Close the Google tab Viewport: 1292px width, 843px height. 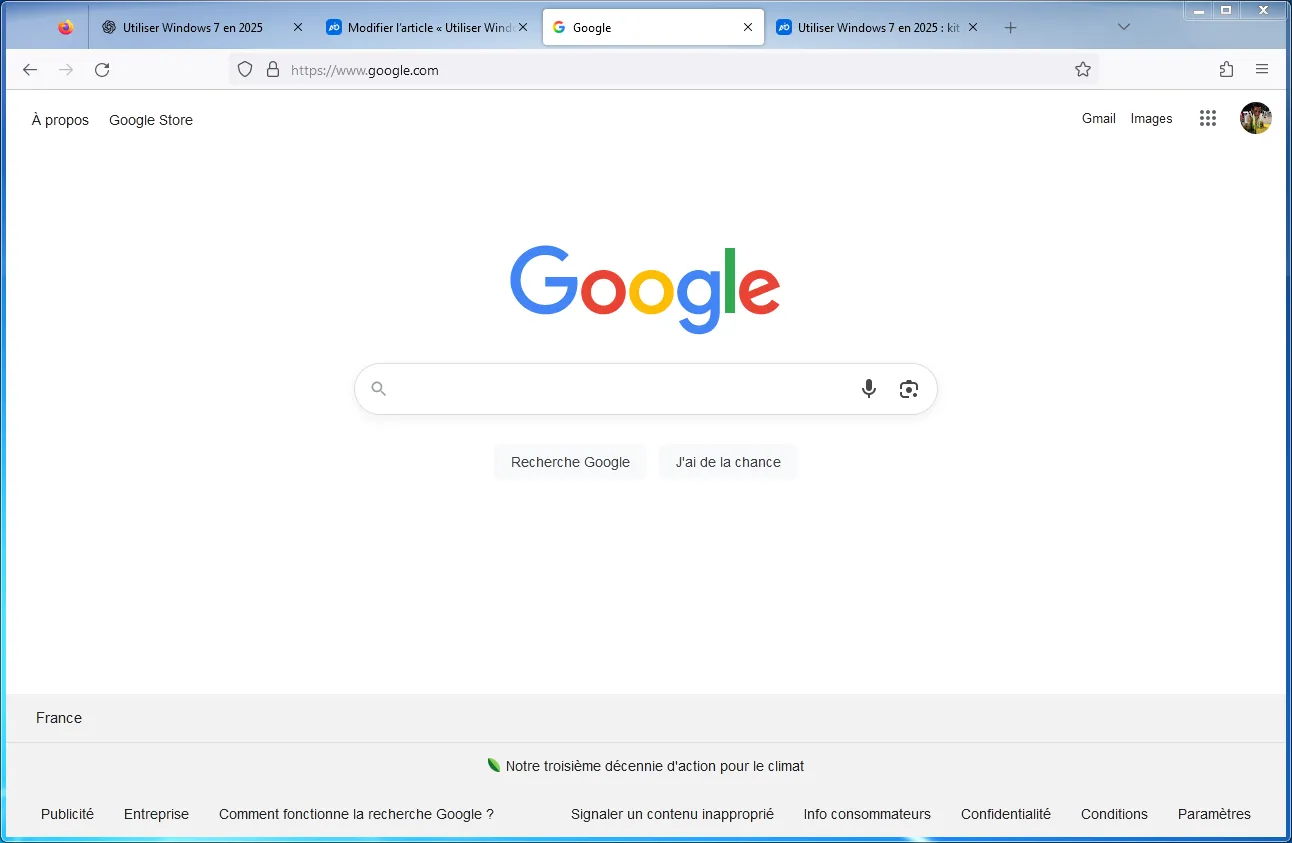click(748, 28)
